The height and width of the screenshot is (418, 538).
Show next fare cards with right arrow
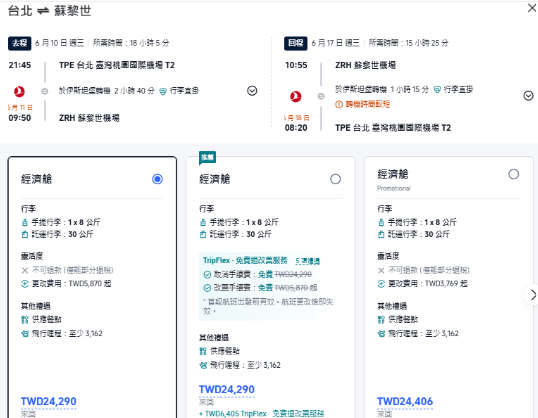[x=533, y=294]
